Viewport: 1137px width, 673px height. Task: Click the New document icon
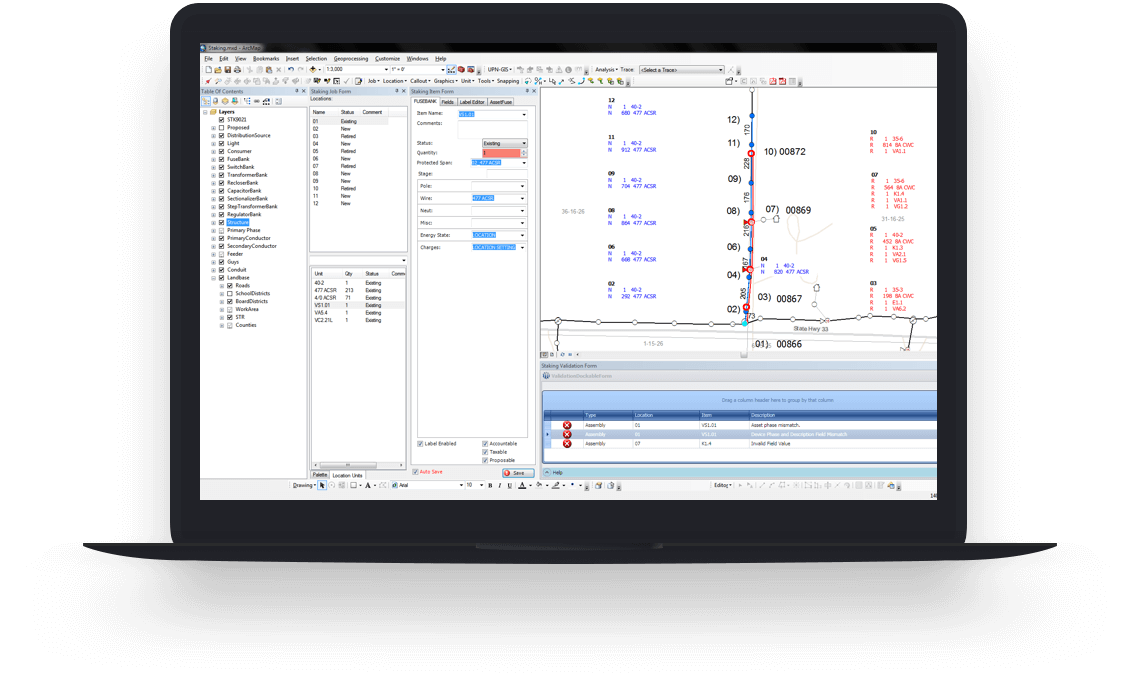[209, 70]
